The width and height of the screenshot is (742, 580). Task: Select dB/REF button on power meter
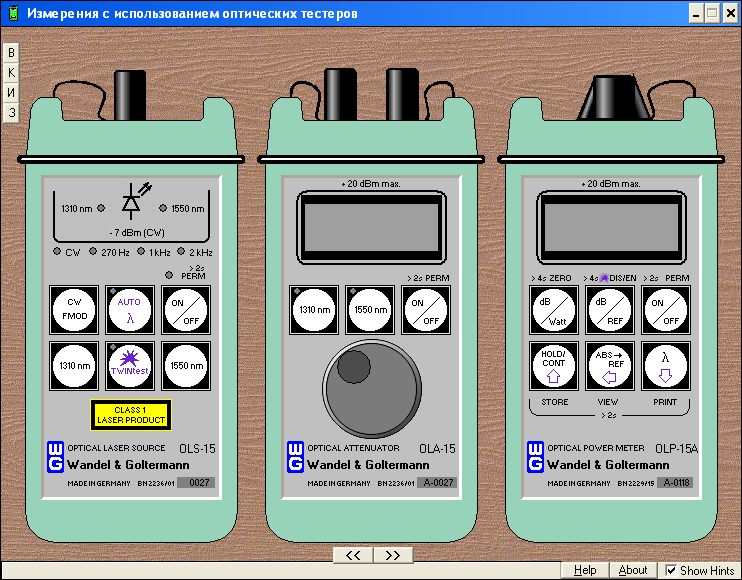coord(610,310)
